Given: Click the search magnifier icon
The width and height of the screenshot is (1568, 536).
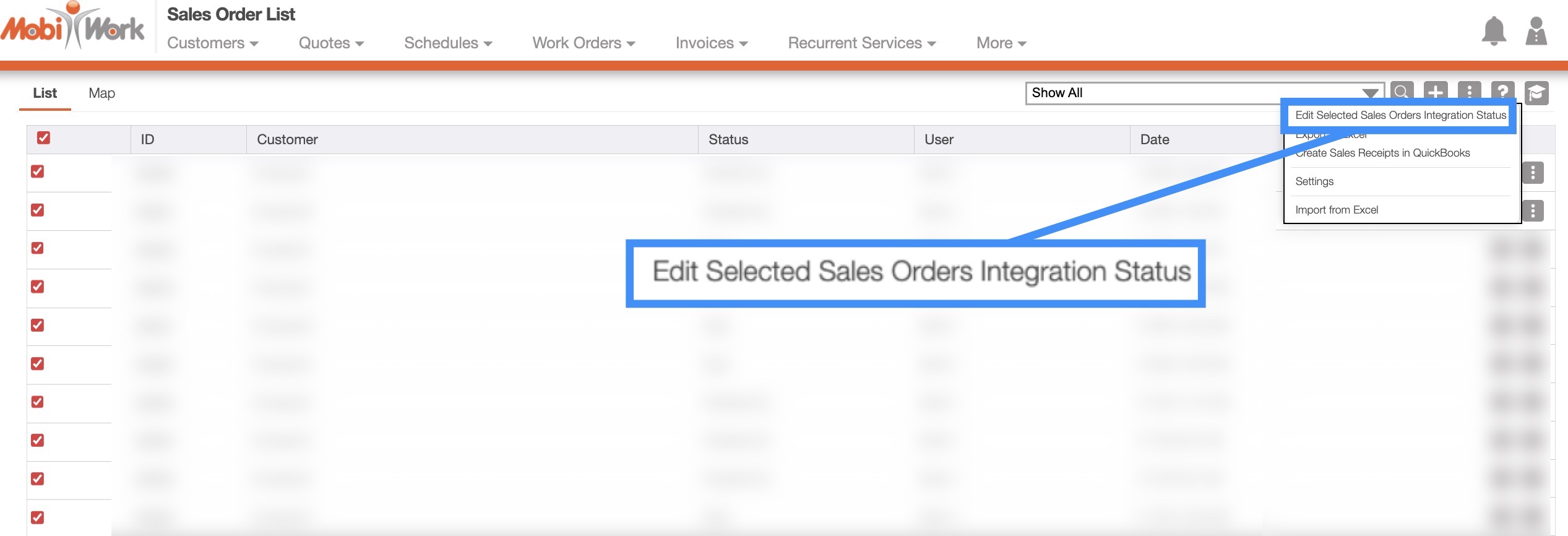Looking at the screenshot, I should 1402,92.
